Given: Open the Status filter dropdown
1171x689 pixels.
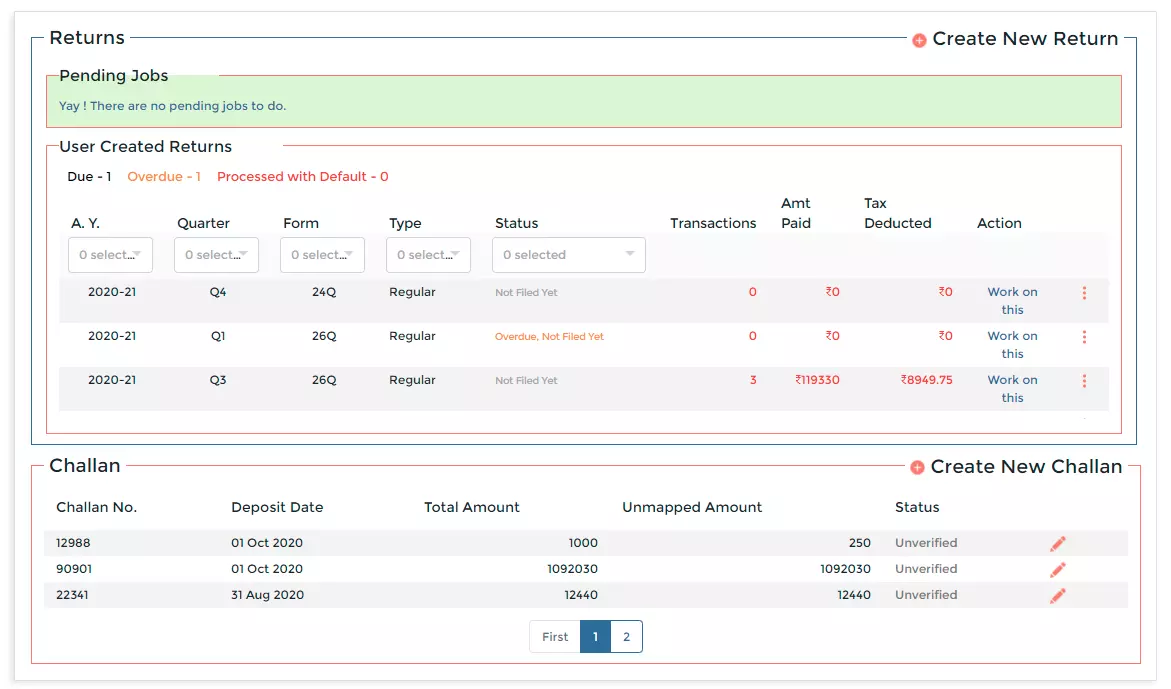Looking at the screenshot, I should (568, 255).
